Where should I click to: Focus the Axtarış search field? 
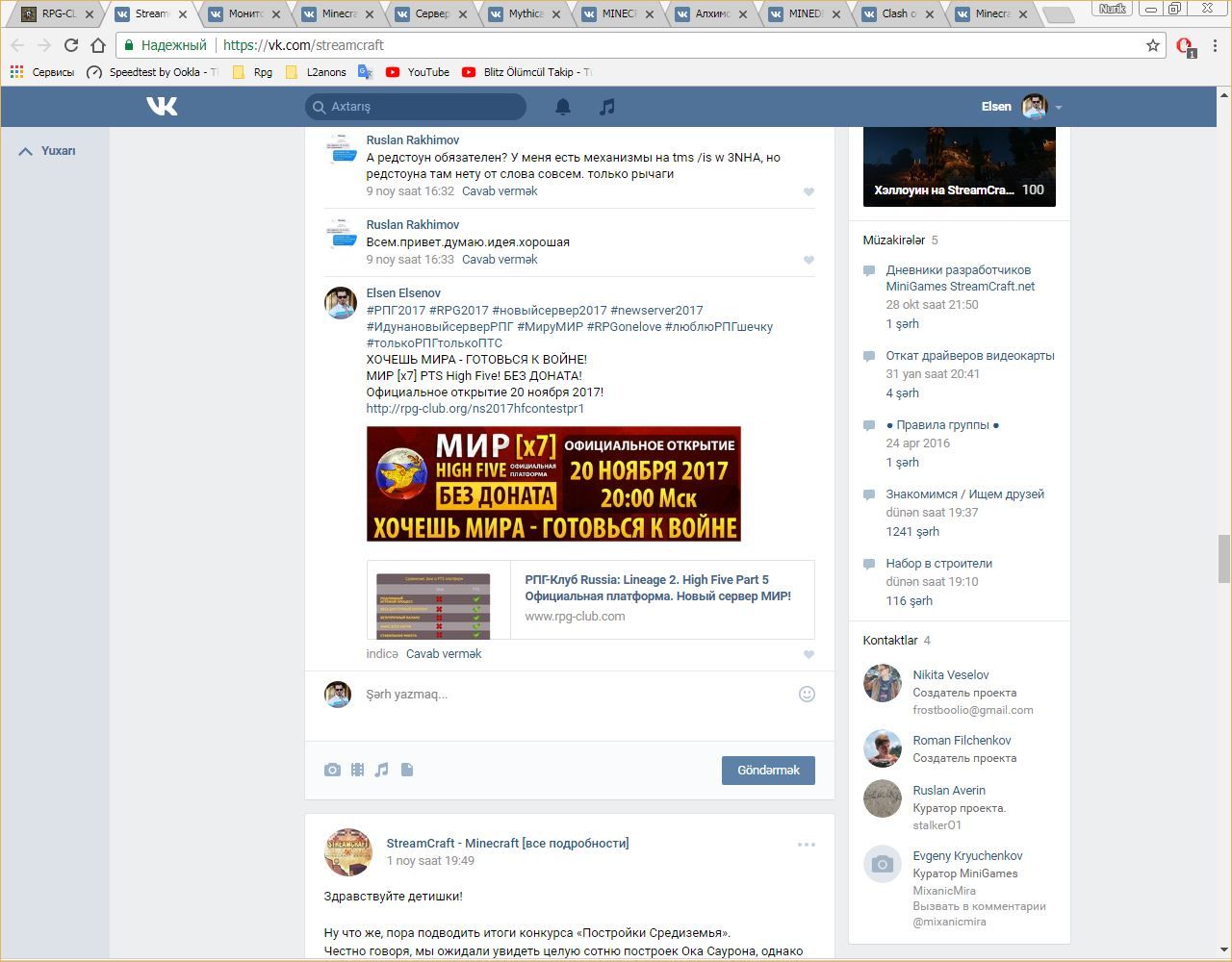coord(416,107)
